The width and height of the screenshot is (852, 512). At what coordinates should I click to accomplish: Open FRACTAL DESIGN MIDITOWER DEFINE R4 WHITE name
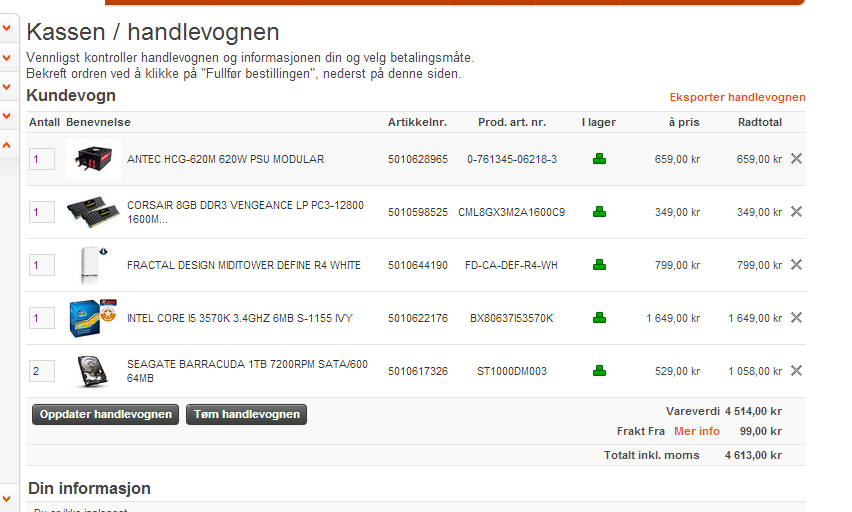point(244,265)
